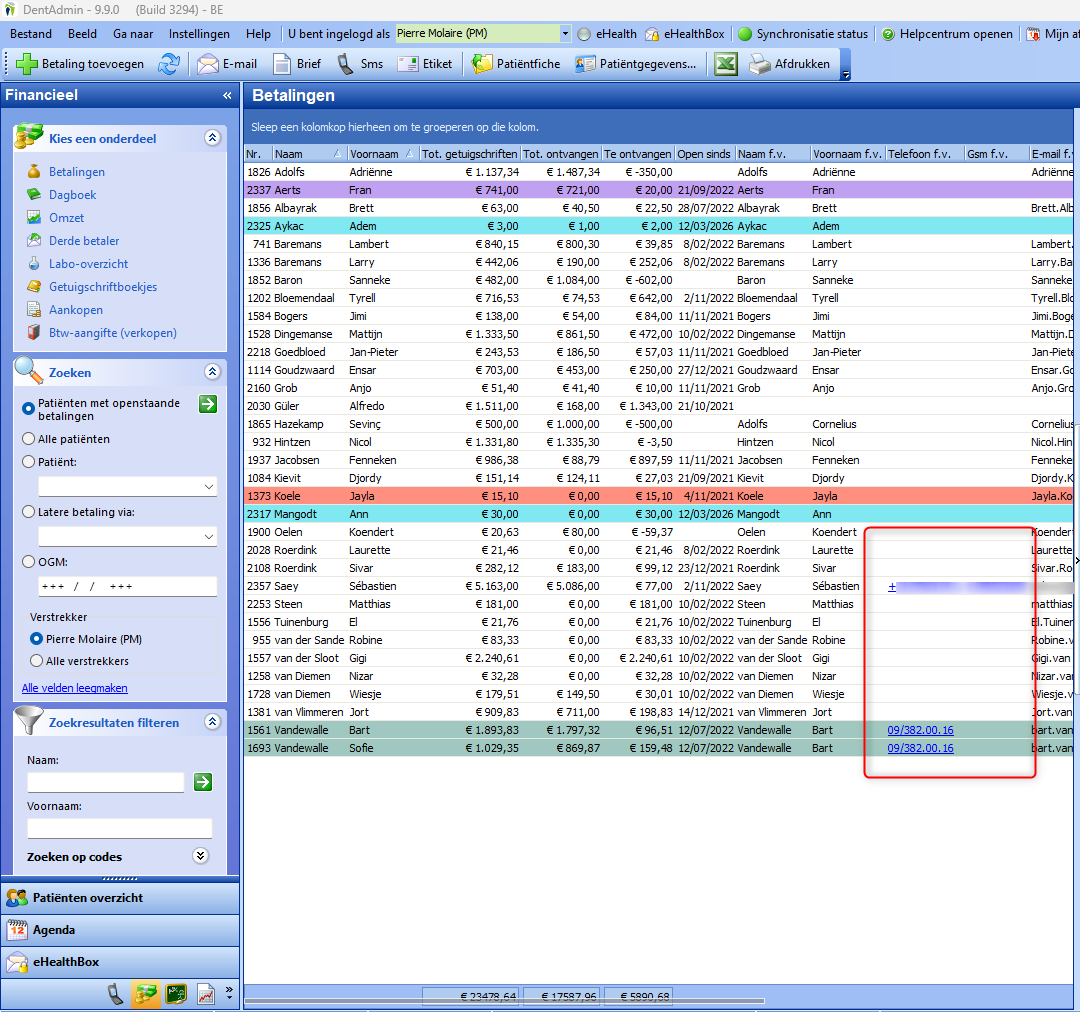Image resolution: width=1080 pixels, height=1012 pixels.
Task: Click the chart document icon in navigation strip
Action: point(206,994)
